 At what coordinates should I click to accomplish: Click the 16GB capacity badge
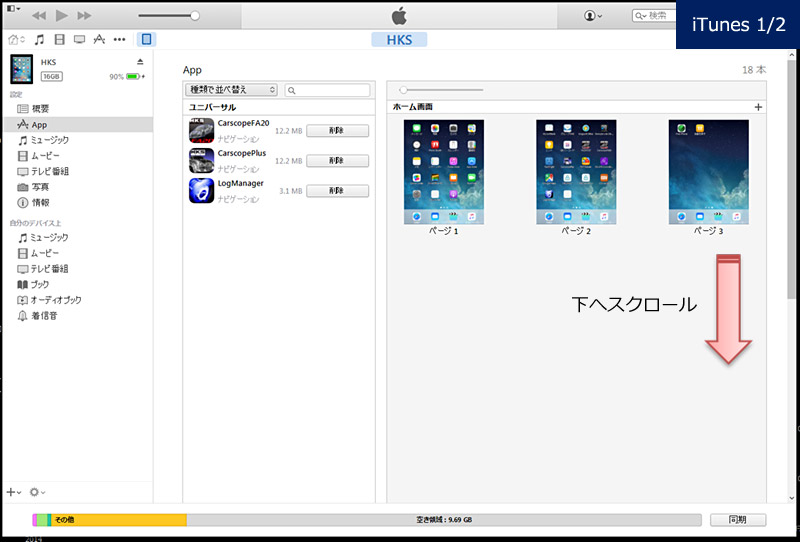click(x=51, y=77)
